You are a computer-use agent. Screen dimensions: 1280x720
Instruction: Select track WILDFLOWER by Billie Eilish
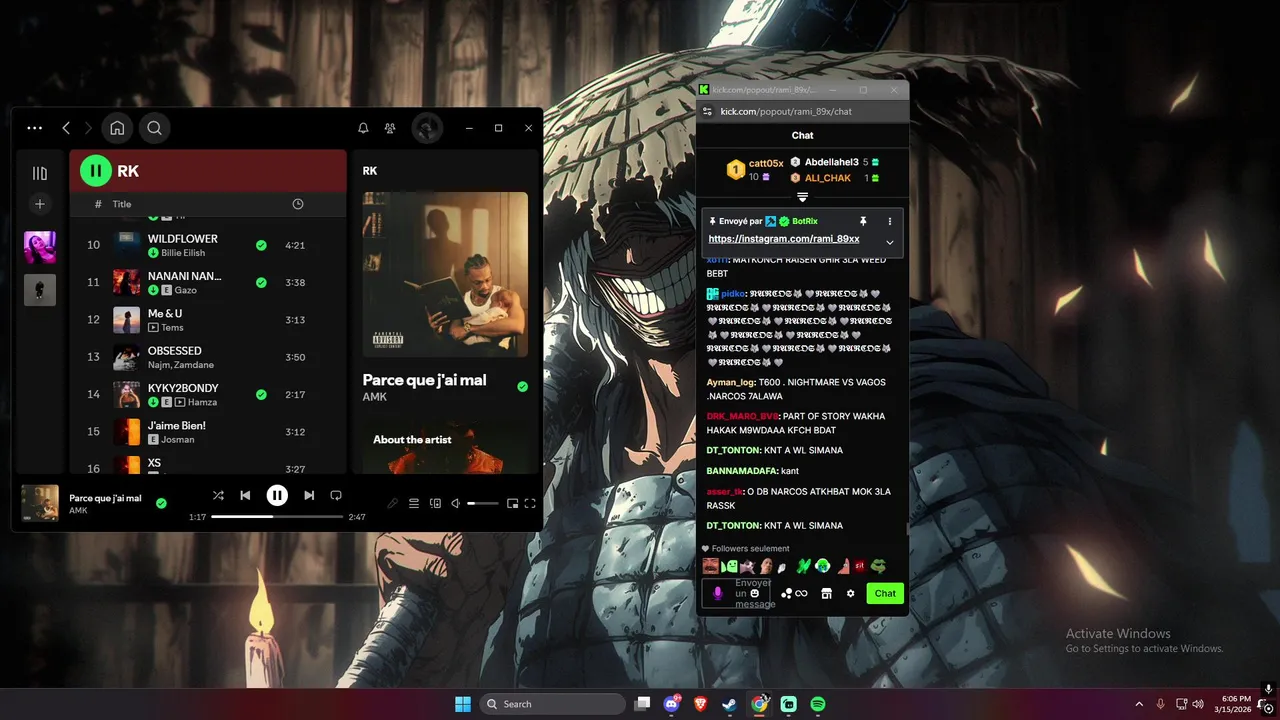pyautogui.click(x=208, y=245)
